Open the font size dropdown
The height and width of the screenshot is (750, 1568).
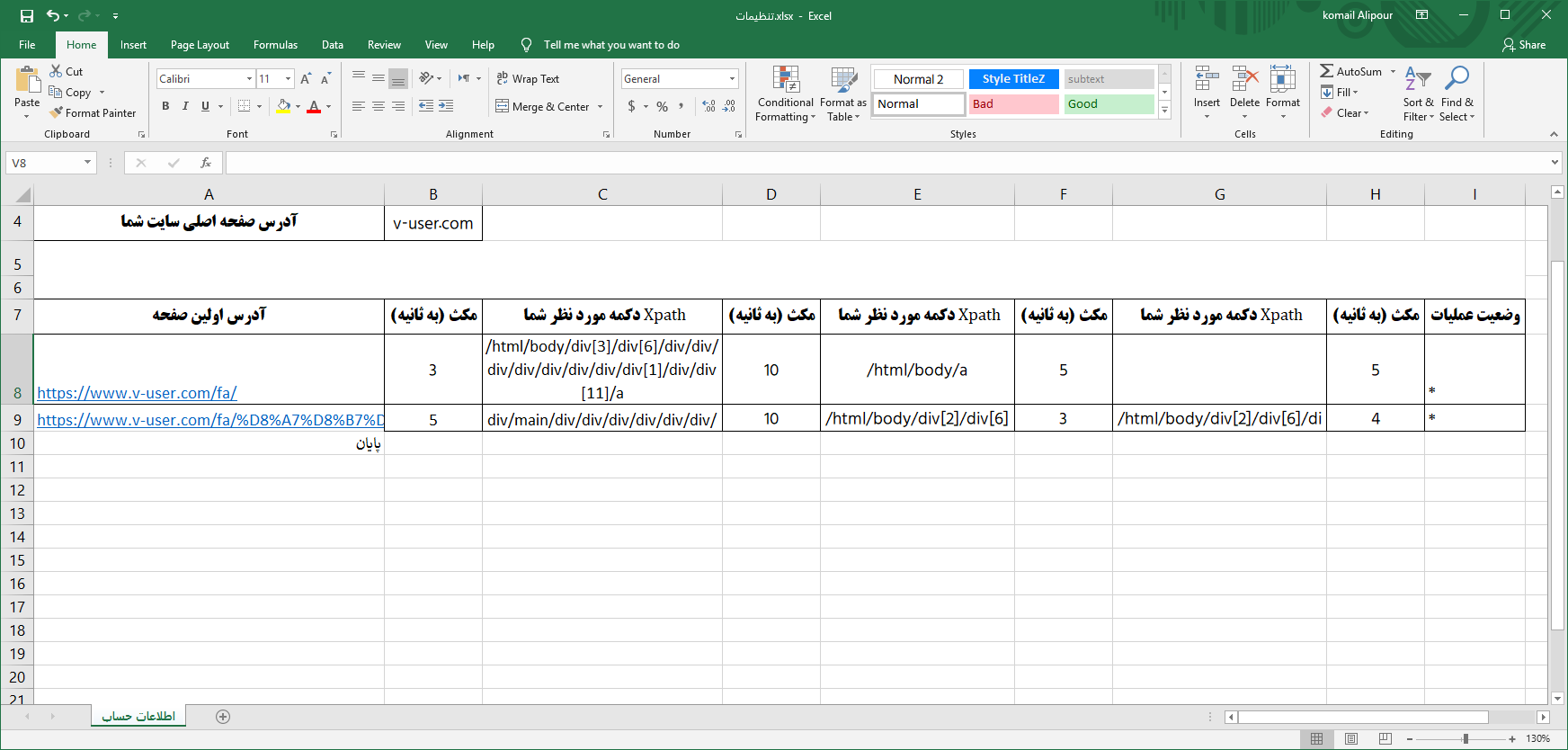288,79
